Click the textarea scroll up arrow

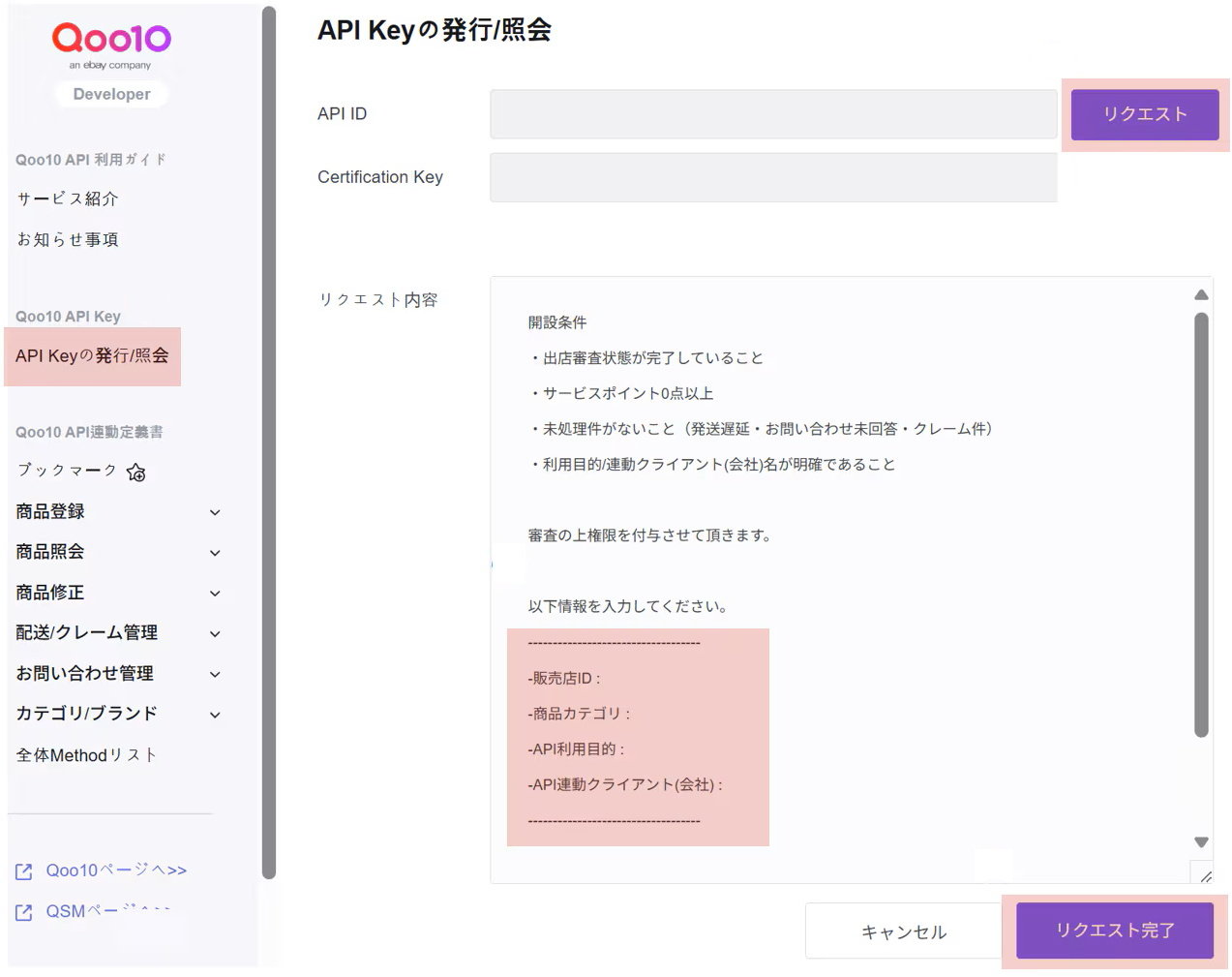(1201, 295)
